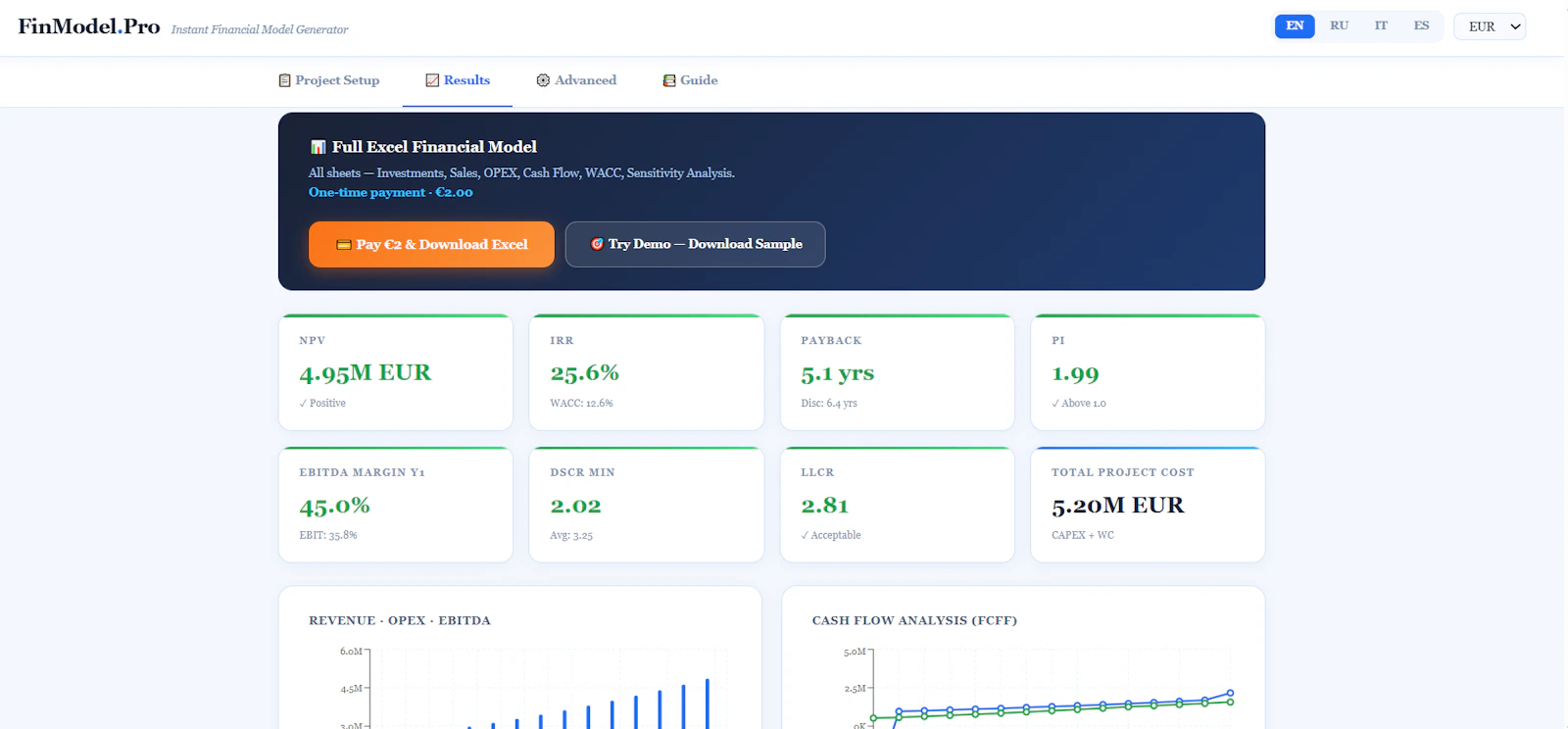Click the tallest blue bar in revenue chart
1568x729 pixels.
pos(707,704)
